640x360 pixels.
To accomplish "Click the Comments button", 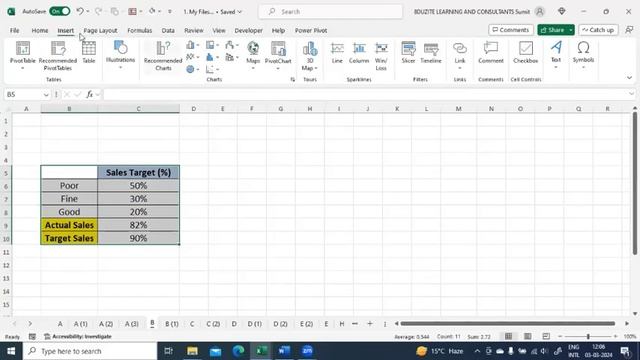I will click(511, 30).
